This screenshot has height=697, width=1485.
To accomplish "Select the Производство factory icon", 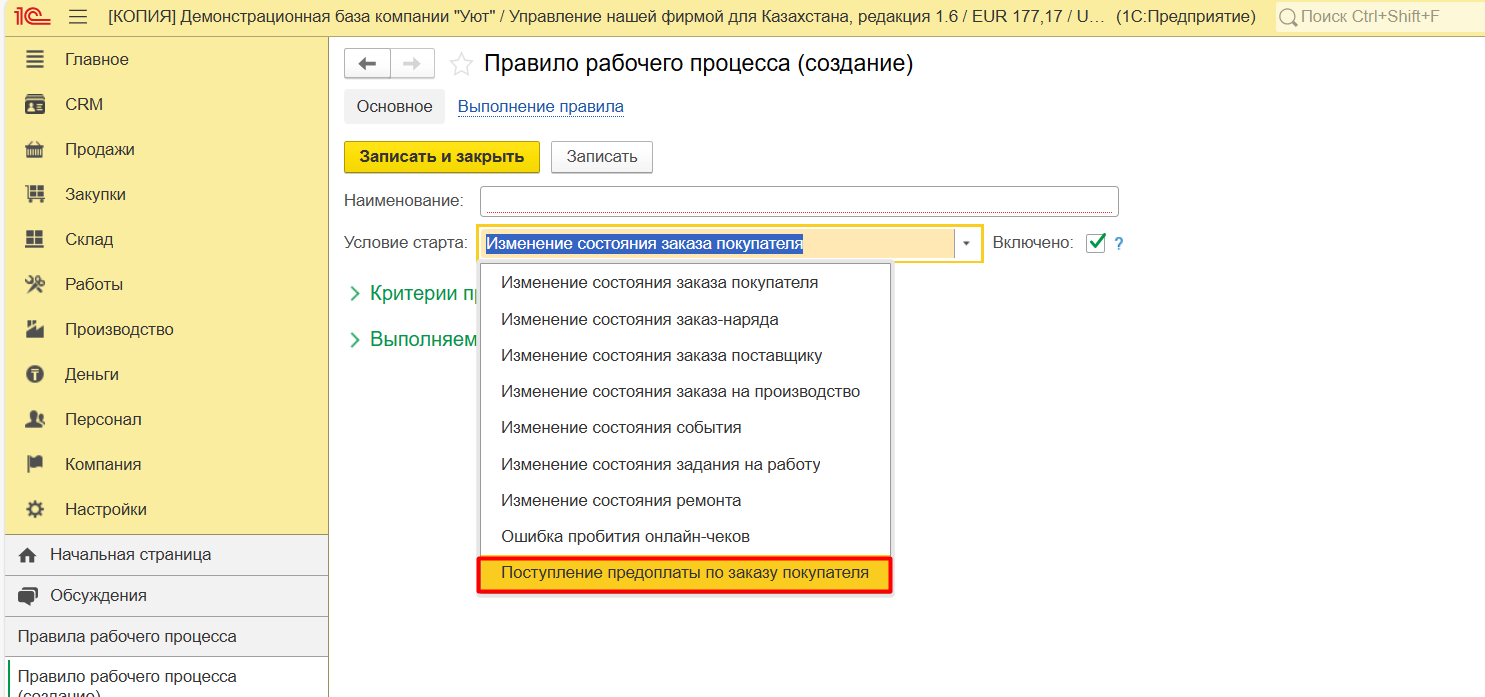I will (35, 330).
